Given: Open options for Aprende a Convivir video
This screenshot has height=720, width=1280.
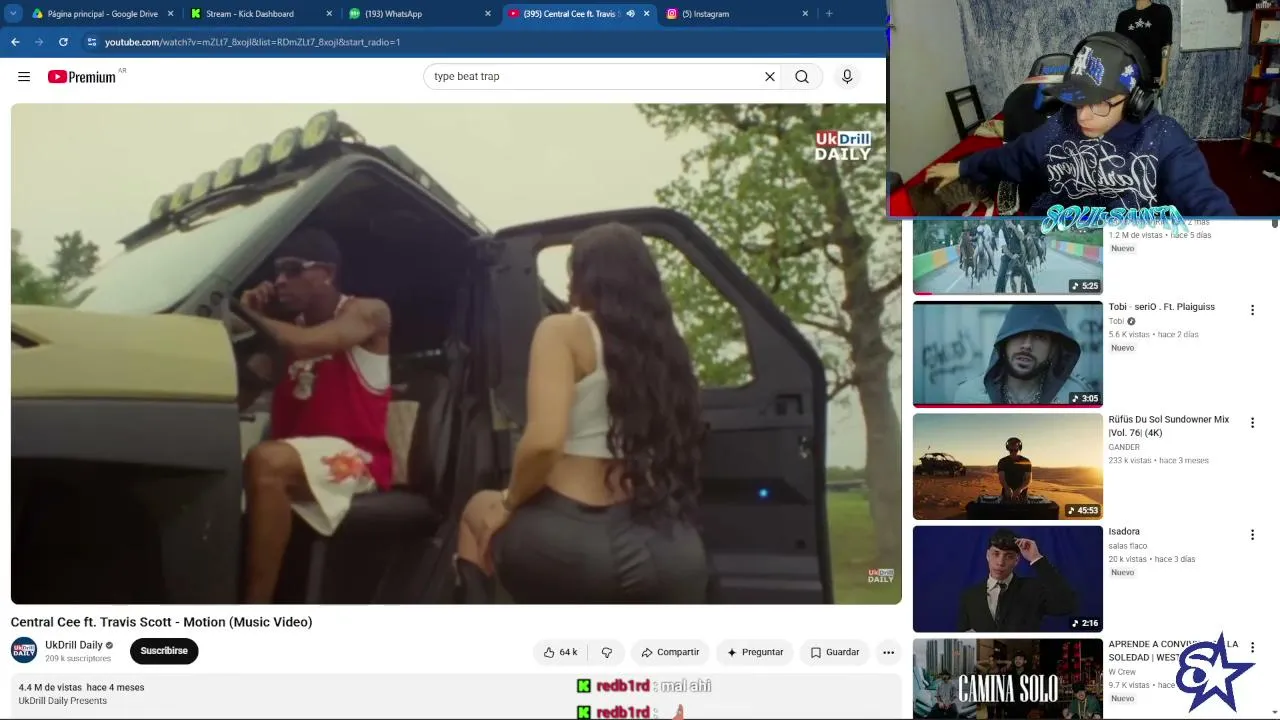Looking at the screenshot, I should click(x=1252, y=648).
